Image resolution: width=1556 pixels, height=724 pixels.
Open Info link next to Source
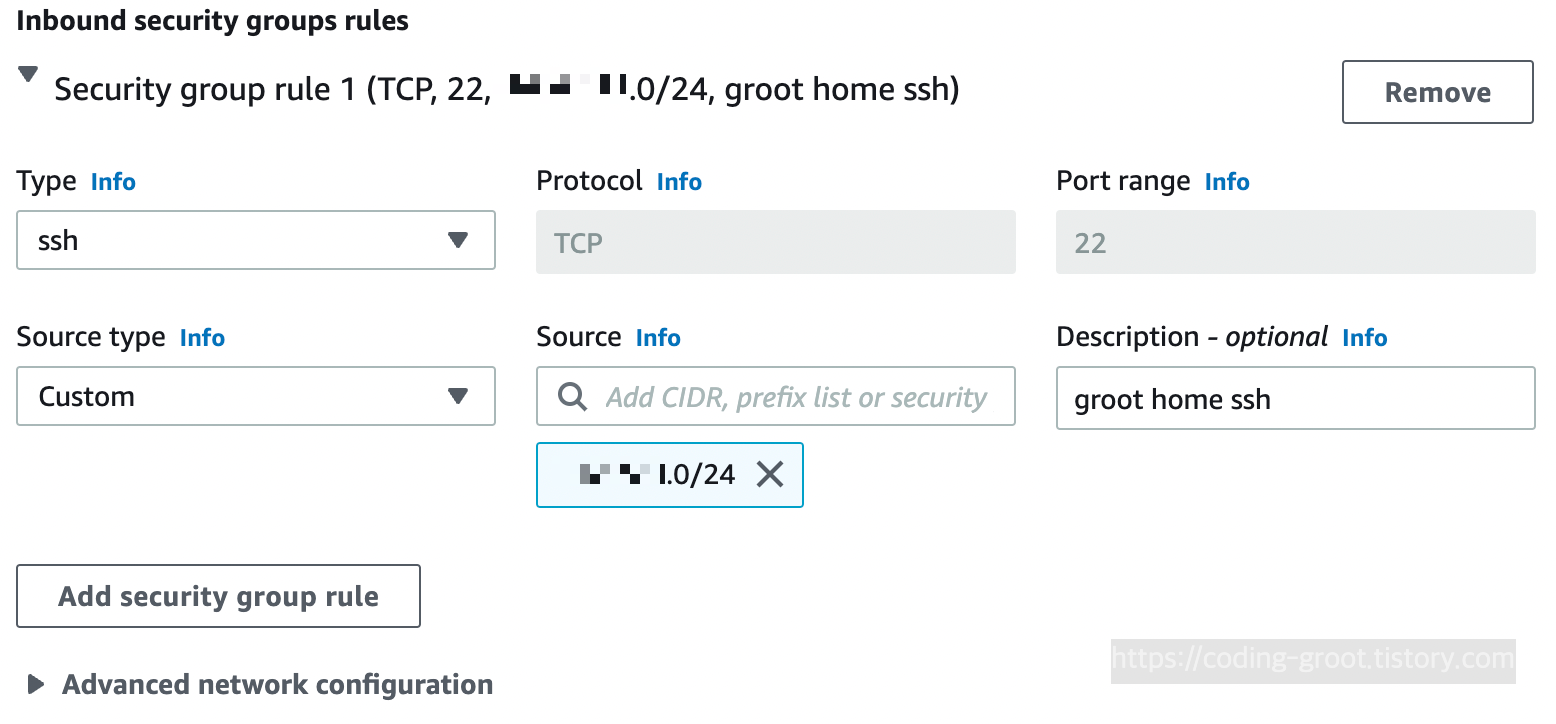658,338
